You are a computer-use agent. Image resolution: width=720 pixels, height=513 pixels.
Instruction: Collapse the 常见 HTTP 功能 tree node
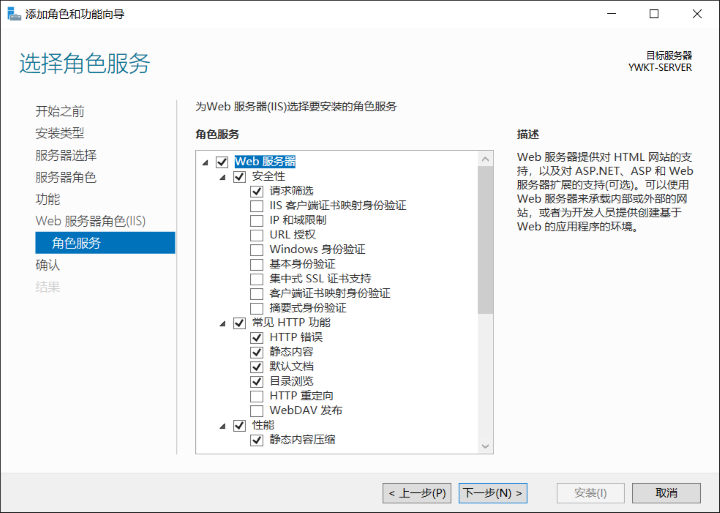coord(223,323)
